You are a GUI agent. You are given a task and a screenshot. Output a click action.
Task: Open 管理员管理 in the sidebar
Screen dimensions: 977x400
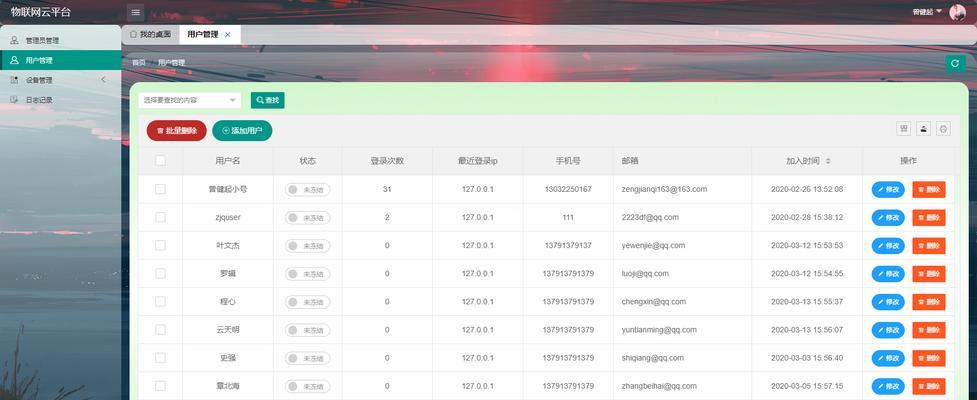click(x=60, y=40)
